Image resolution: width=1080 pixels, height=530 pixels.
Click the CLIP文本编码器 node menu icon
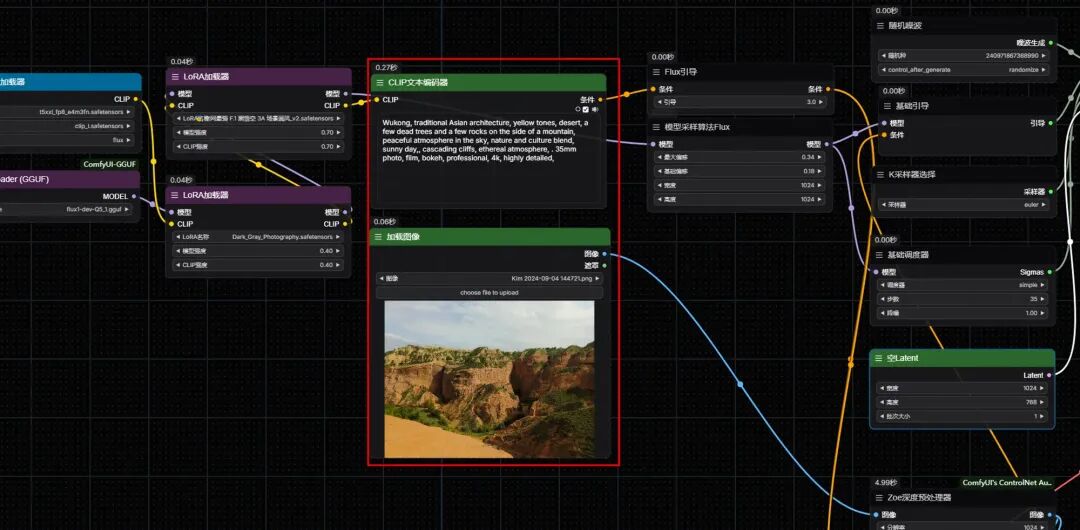click(378, 83)
